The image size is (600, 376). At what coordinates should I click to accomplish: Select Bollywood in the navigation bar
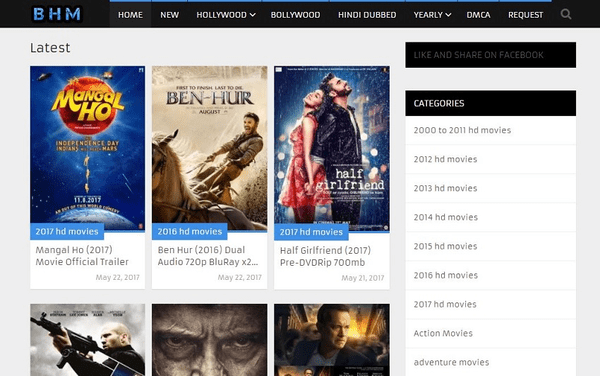click(295, 15)
